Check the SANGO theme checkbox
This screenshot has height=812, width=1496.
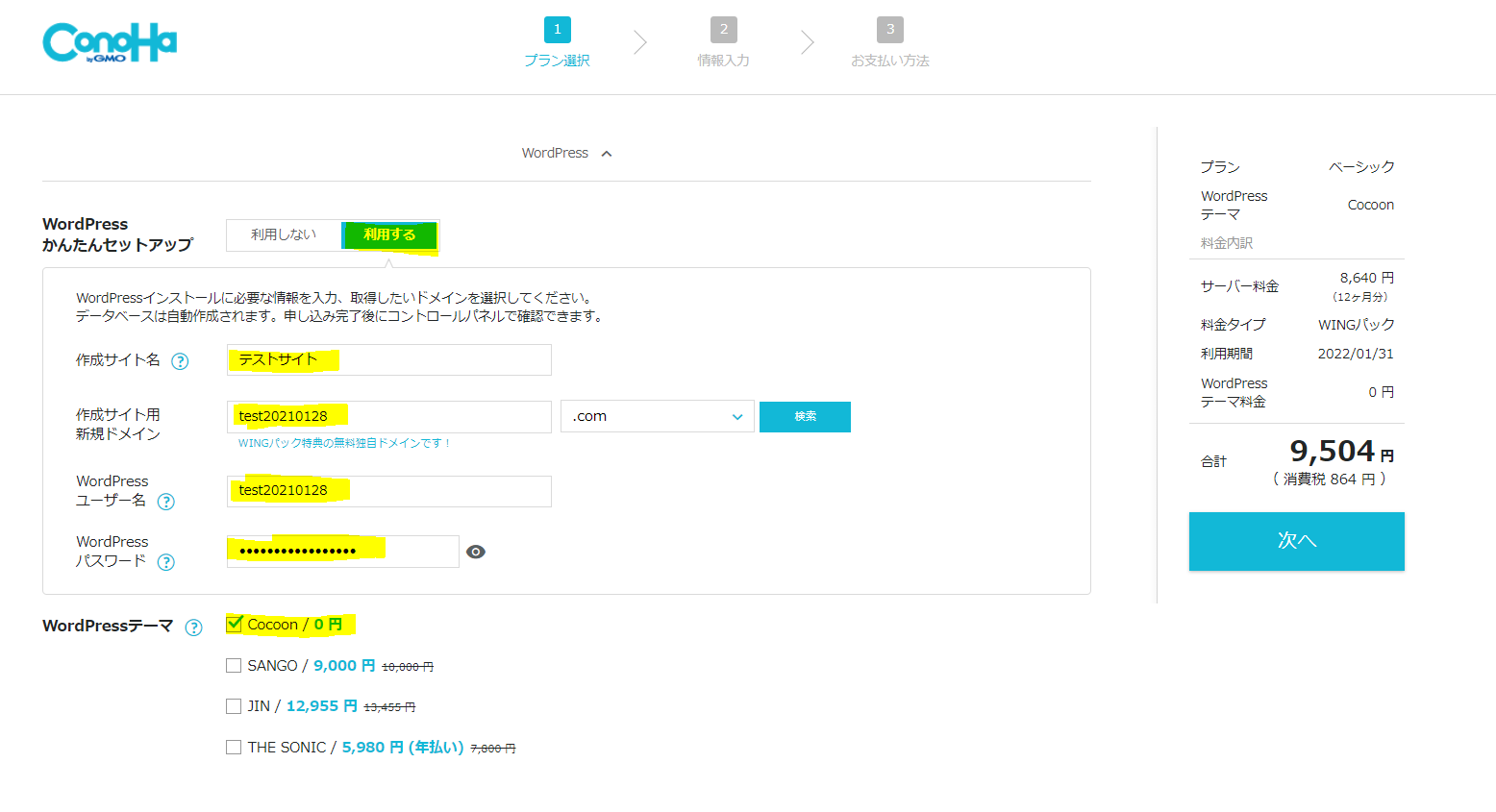pos(234,666)
